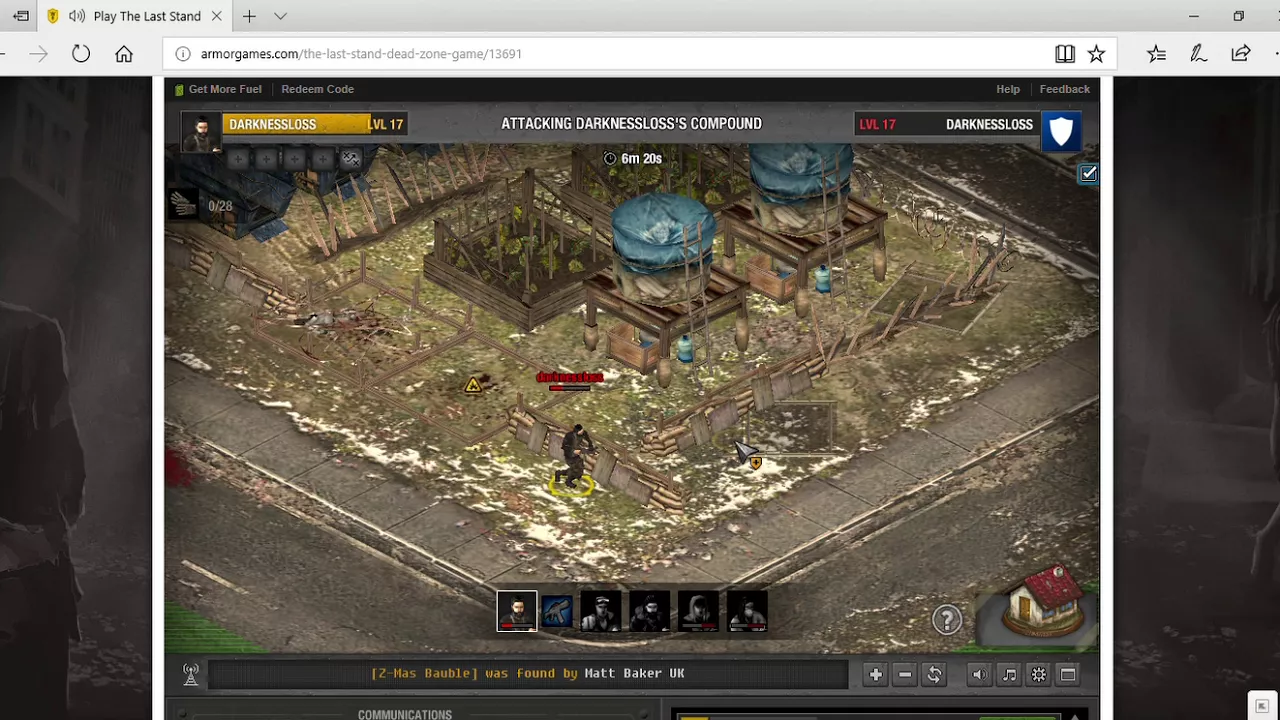Image resolution: width=1280 pixels, height=720 pixels.
Task: Toggle the blue checkbox below the shield
Action: [1088, 174]
